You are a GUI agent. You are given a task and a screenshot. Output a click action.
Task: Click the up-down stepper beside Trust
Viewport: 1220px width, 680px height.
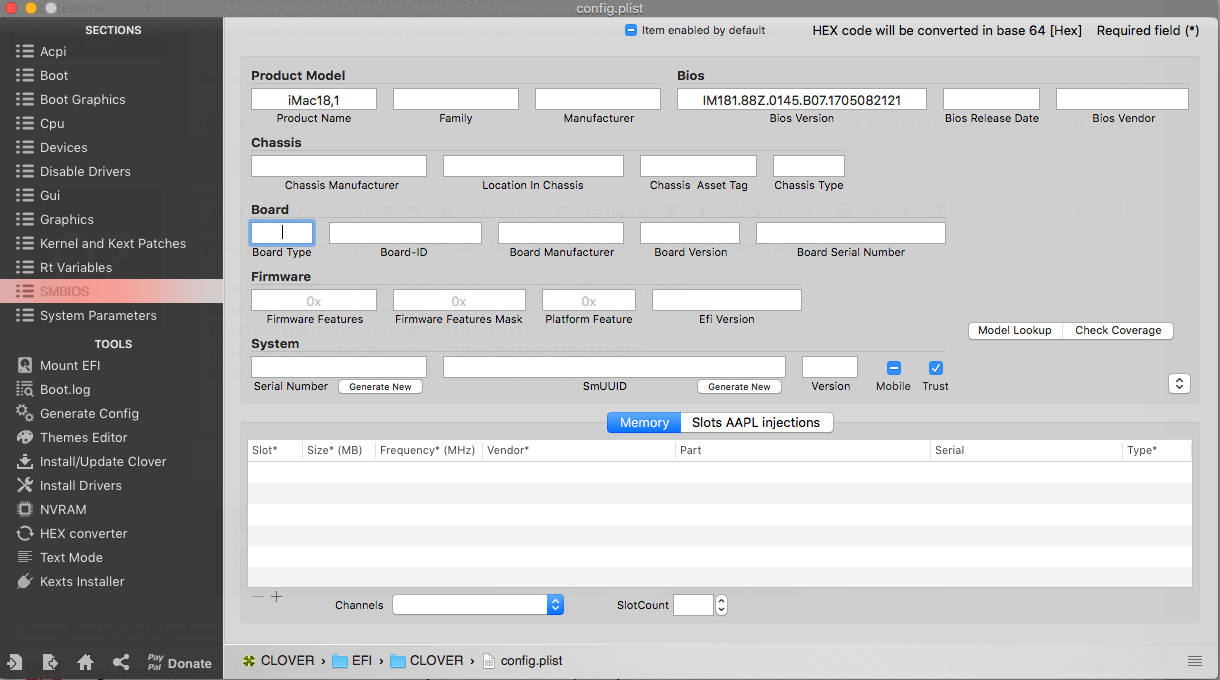[x=1178, y=384]
